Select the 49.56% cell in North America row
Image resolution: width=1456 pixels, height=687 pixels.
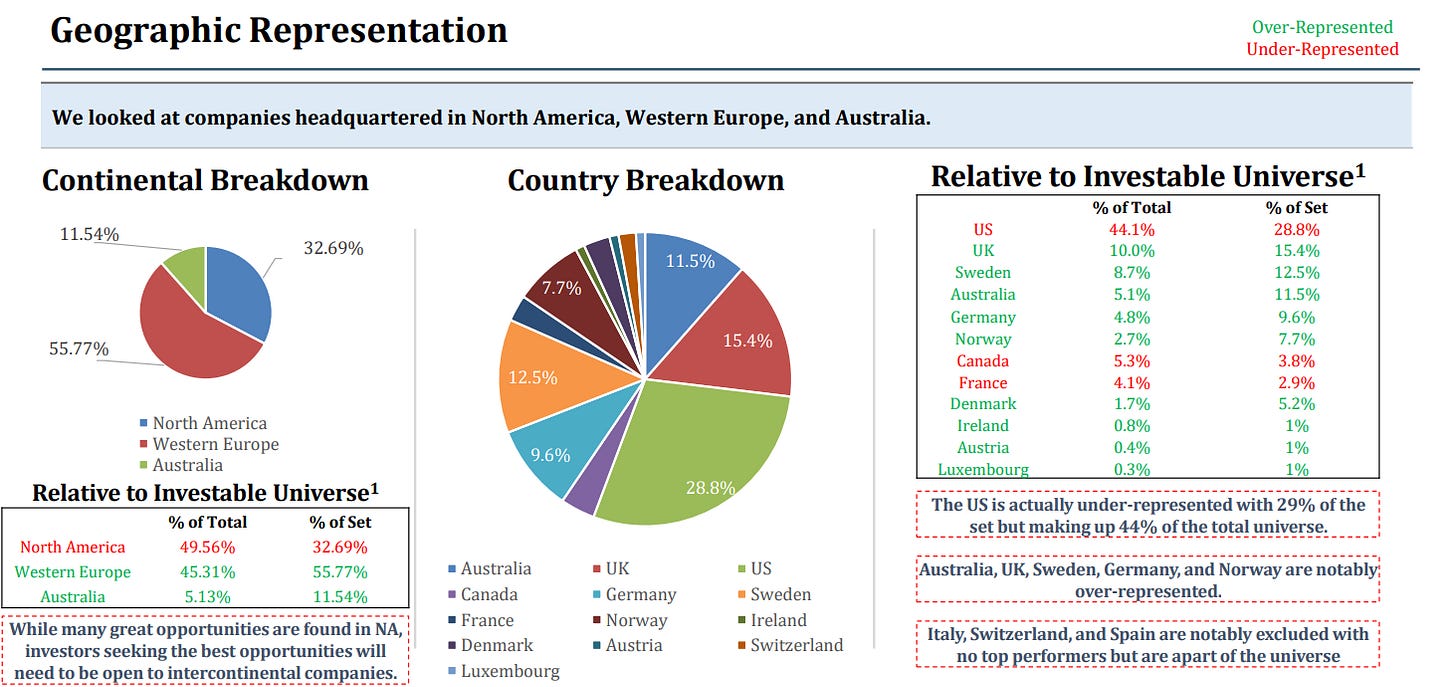click(x=208, y=547)
